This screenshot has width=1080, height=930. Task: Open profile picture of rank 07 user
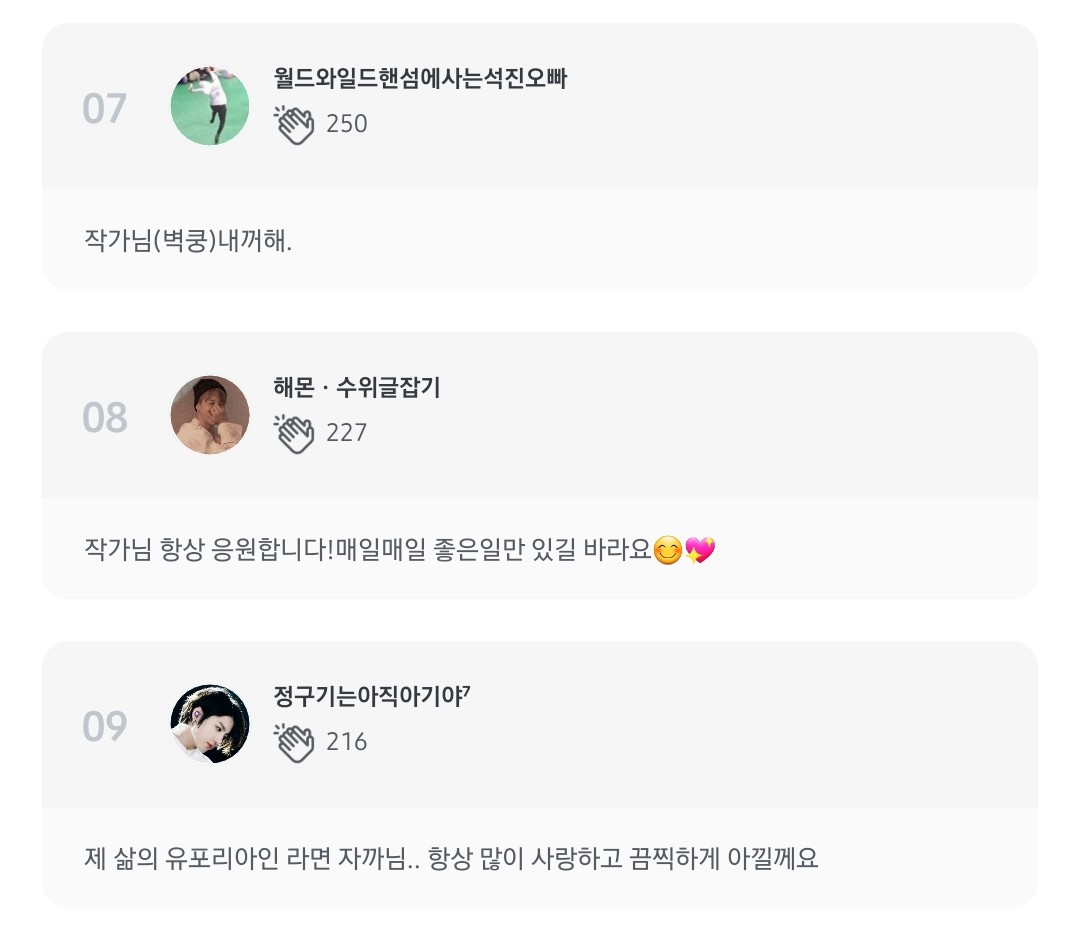pyautogui.click(x=210, y=106)
